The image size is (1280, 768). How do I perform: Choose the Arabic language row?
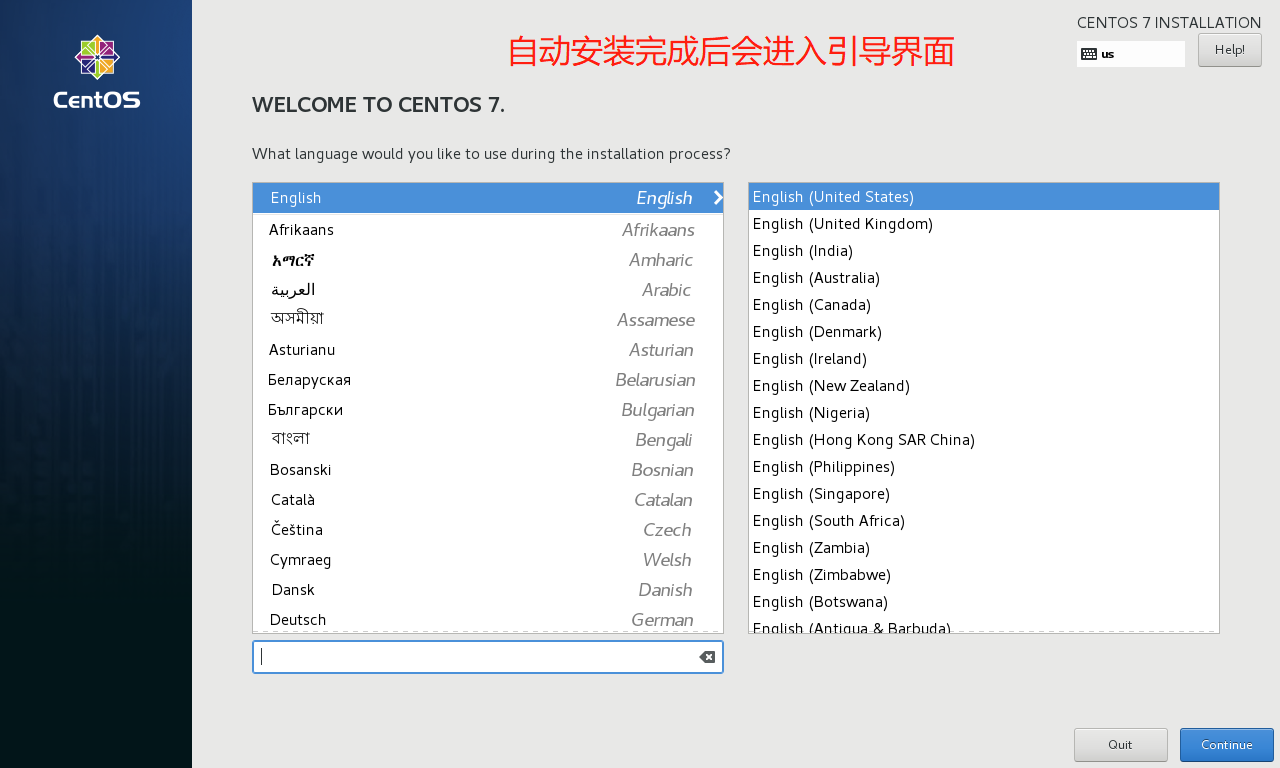click(488, 290)
